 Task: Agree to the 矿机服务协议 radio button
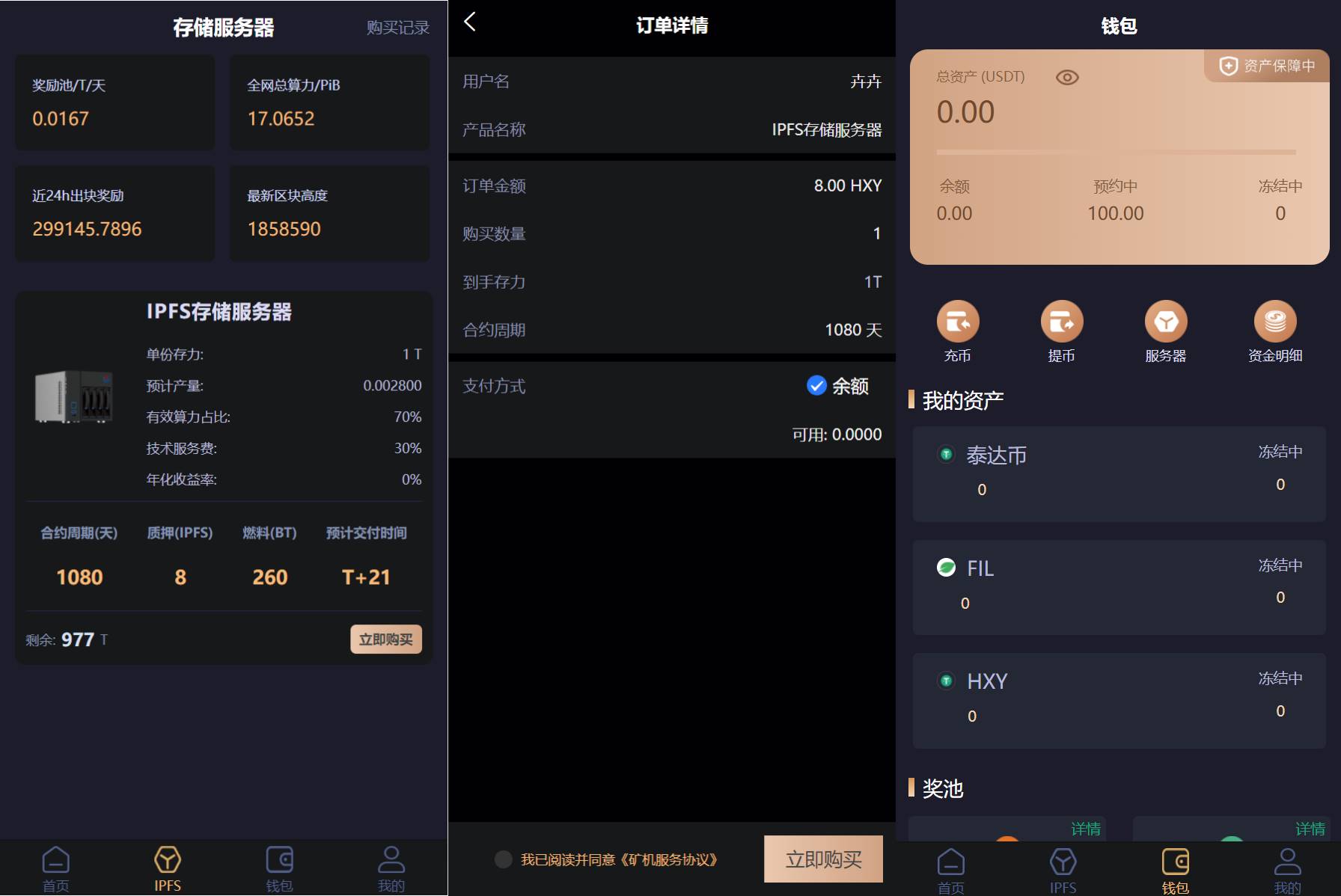click(x=504, y=859)
